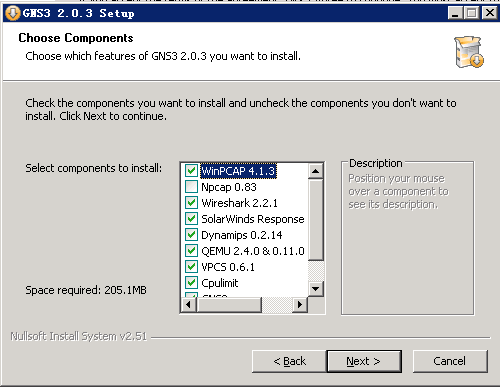Minimize the GNS3 Setup window
This screenshot has width=500, height=387.
click(455, 13)
